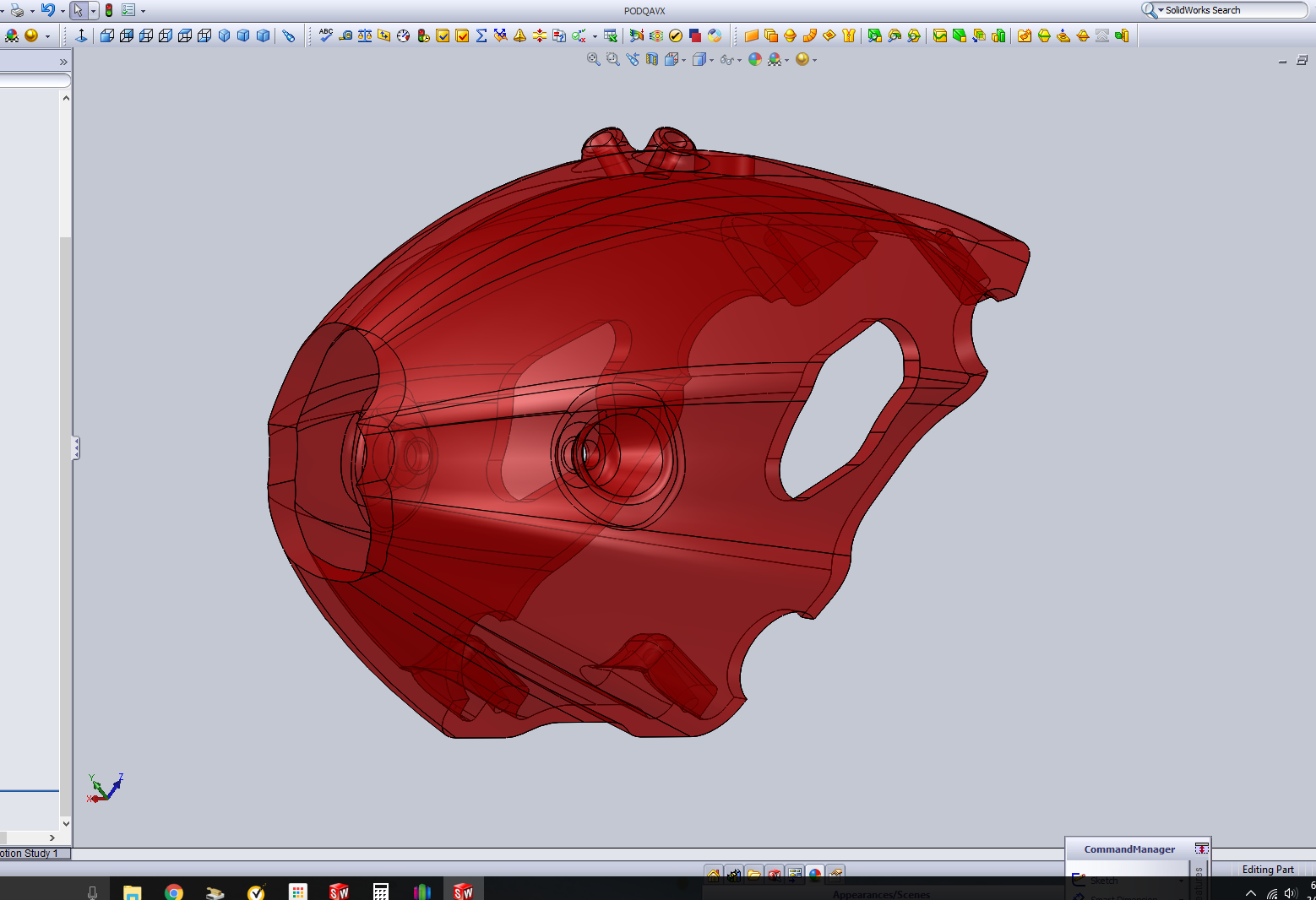Screen dimensions: 1316x900
Task: Click the Rebuild traffic light icon
Action: (109, 10)
